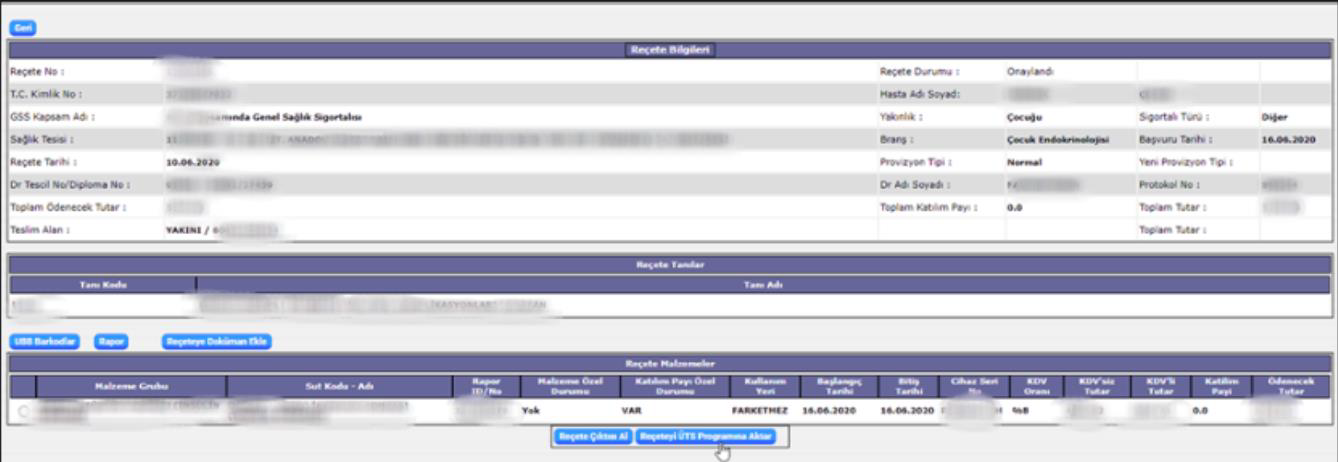The image size is (1338, 462).
Task: Click the Reçete Bilgileri section title
Action: coord(669,49)
